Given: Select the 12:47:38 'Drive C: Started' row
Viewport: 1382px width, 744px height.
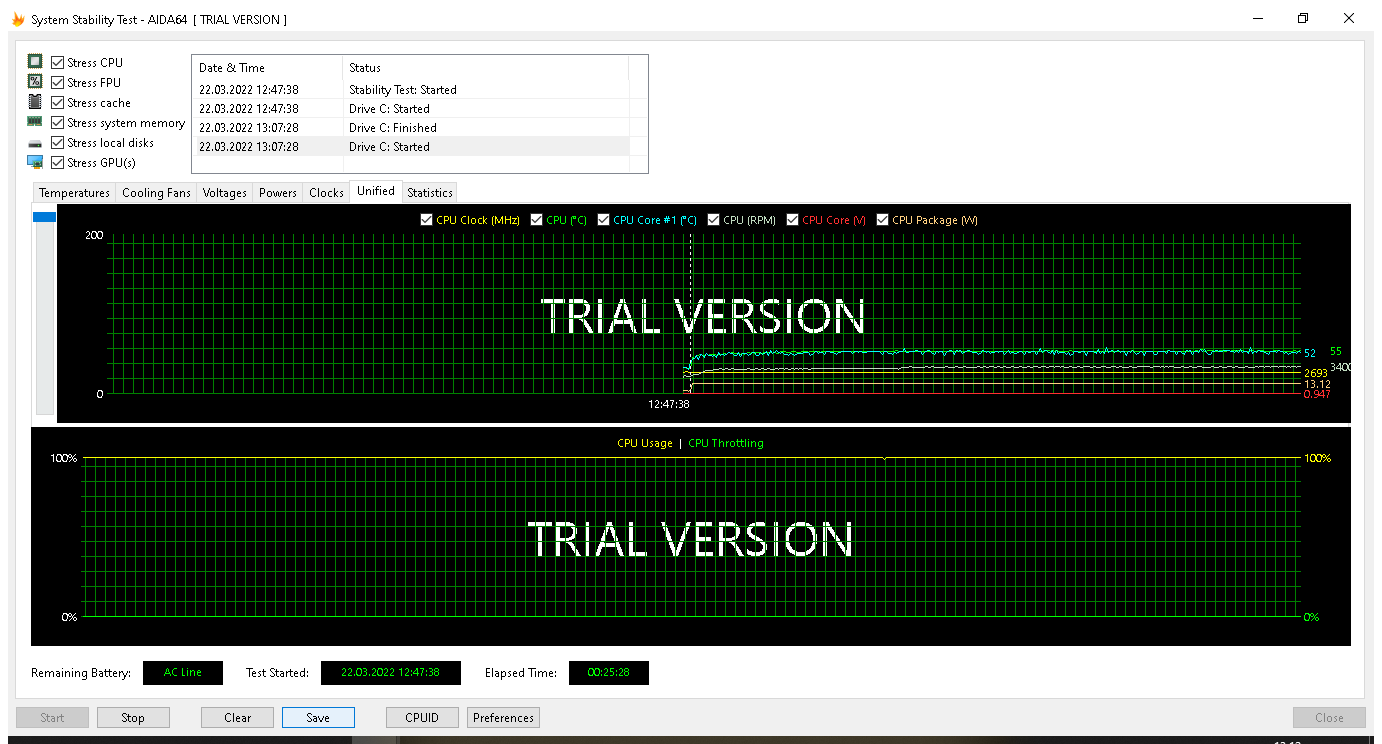Looking at the screenshot, I should [411, 108].
